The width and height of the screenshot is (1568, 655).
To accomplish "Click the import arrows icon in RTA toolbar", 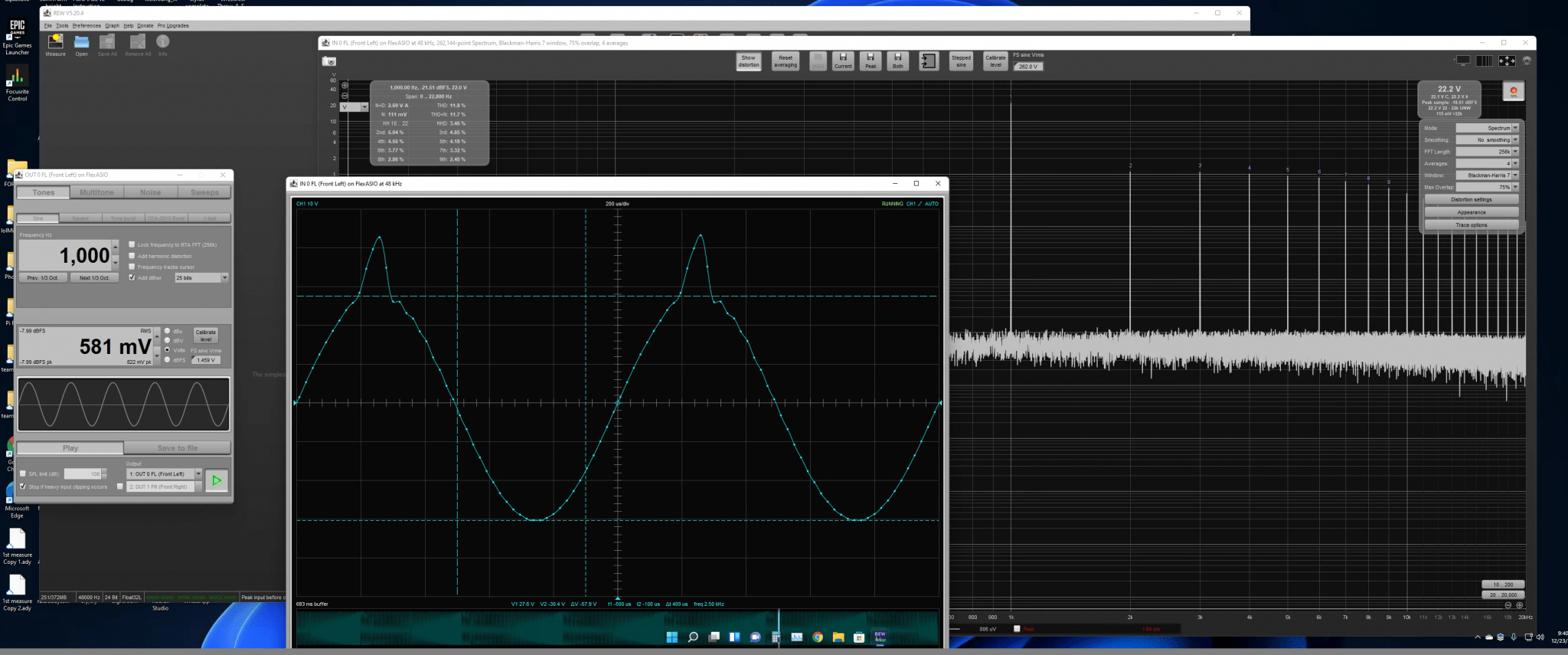I will pos(929,61).
